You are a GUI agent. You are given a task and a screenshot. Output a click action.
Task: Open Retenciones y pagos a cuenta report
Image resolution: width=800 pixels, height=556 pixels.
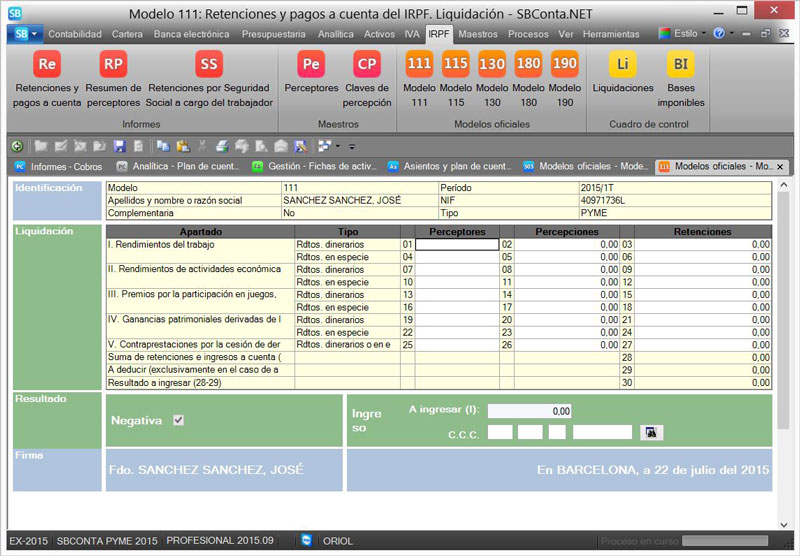47,65
